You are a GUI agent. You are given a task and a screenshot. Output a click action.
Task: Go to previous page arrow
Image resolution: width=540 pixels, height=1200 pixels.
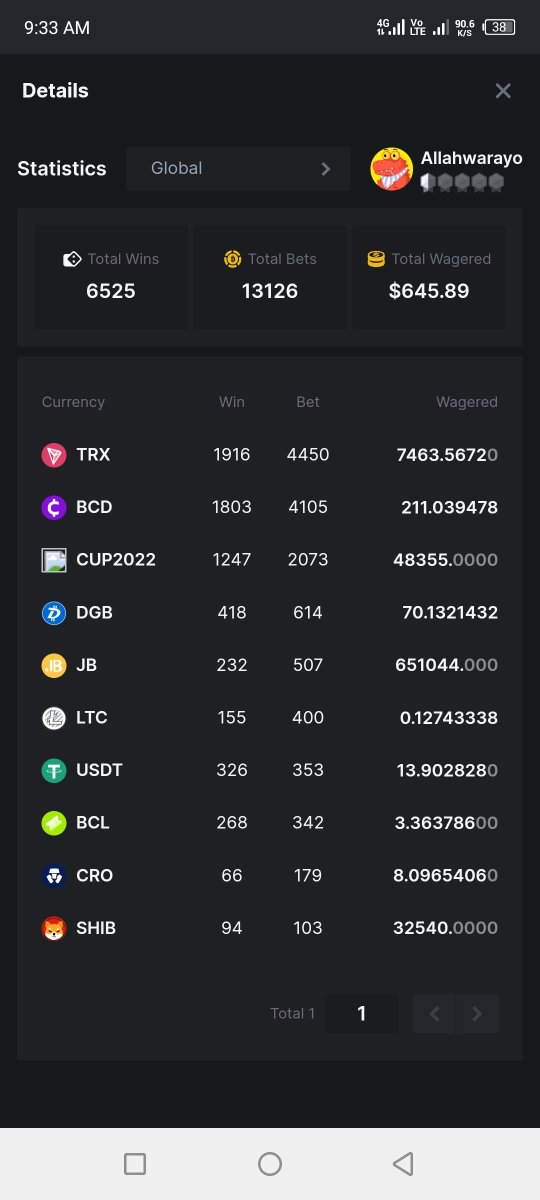pos(434,1014)
